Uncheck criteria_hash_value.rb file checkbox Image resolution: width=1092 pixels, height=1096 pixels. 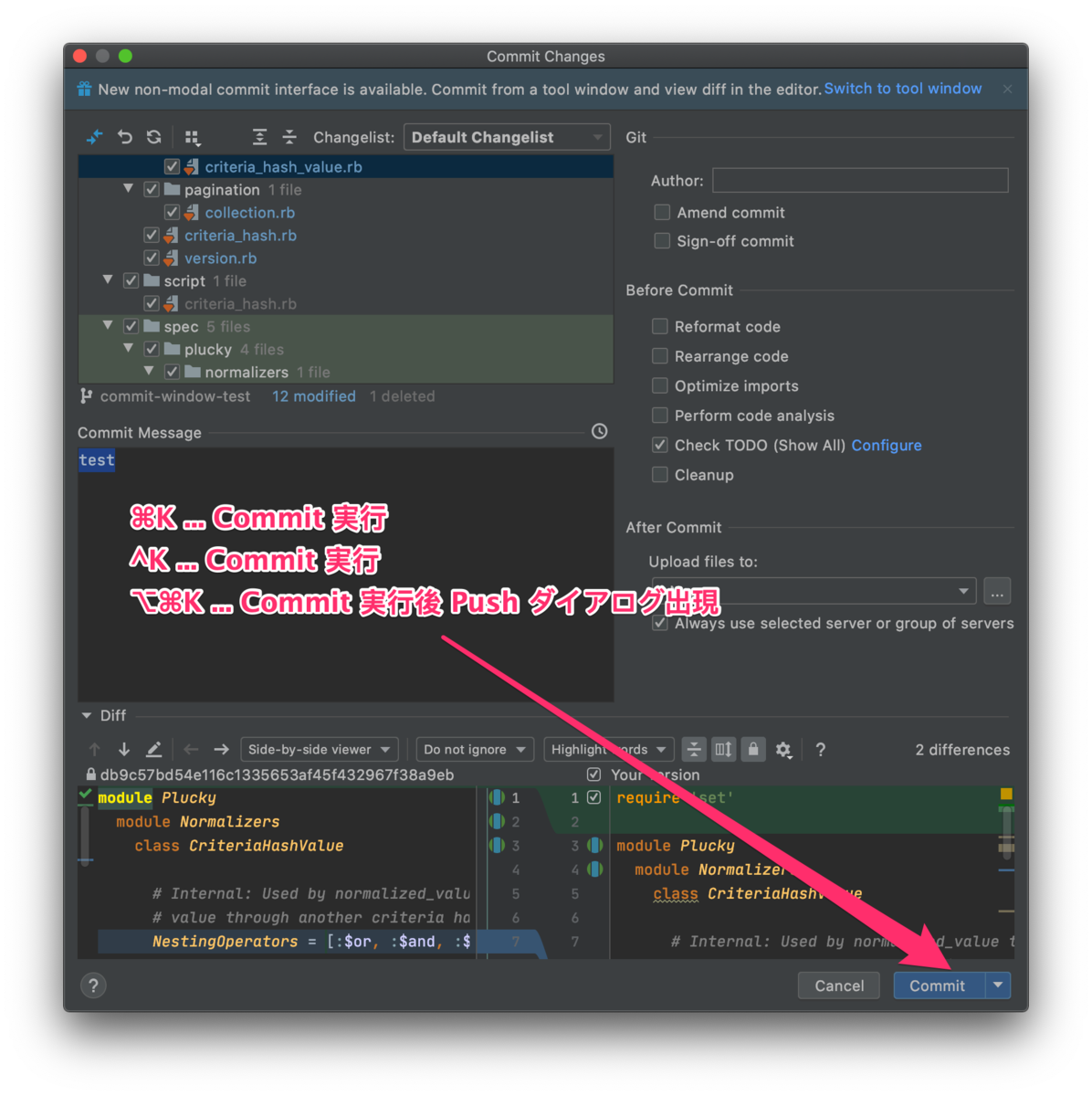pyautogui.click(x=172, y=166)
